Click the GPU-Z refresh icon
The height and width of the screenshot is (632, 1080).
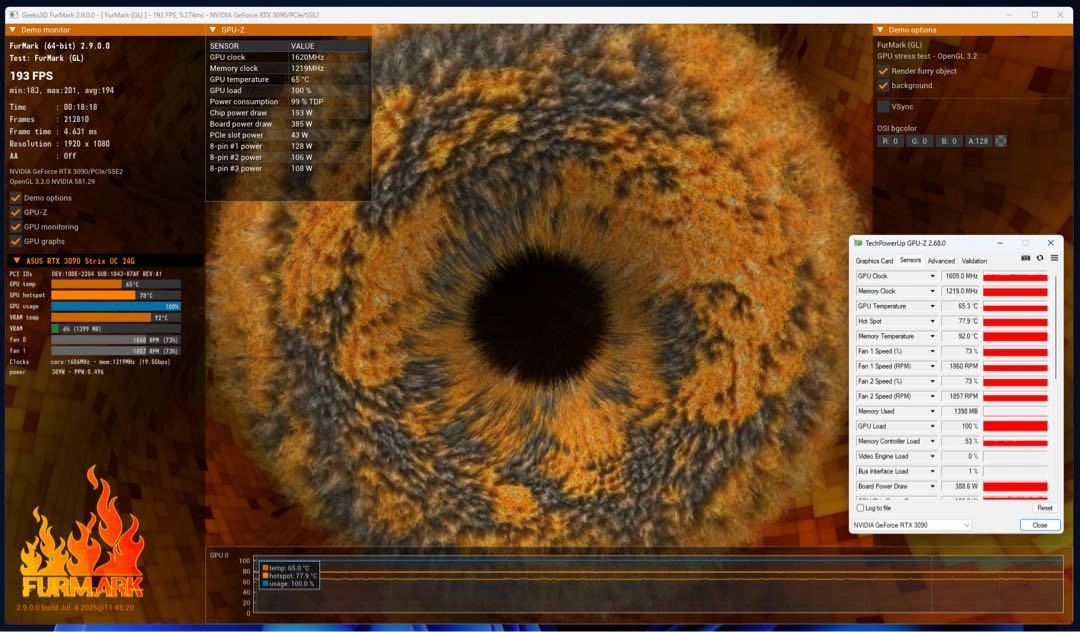point(1040,258)
